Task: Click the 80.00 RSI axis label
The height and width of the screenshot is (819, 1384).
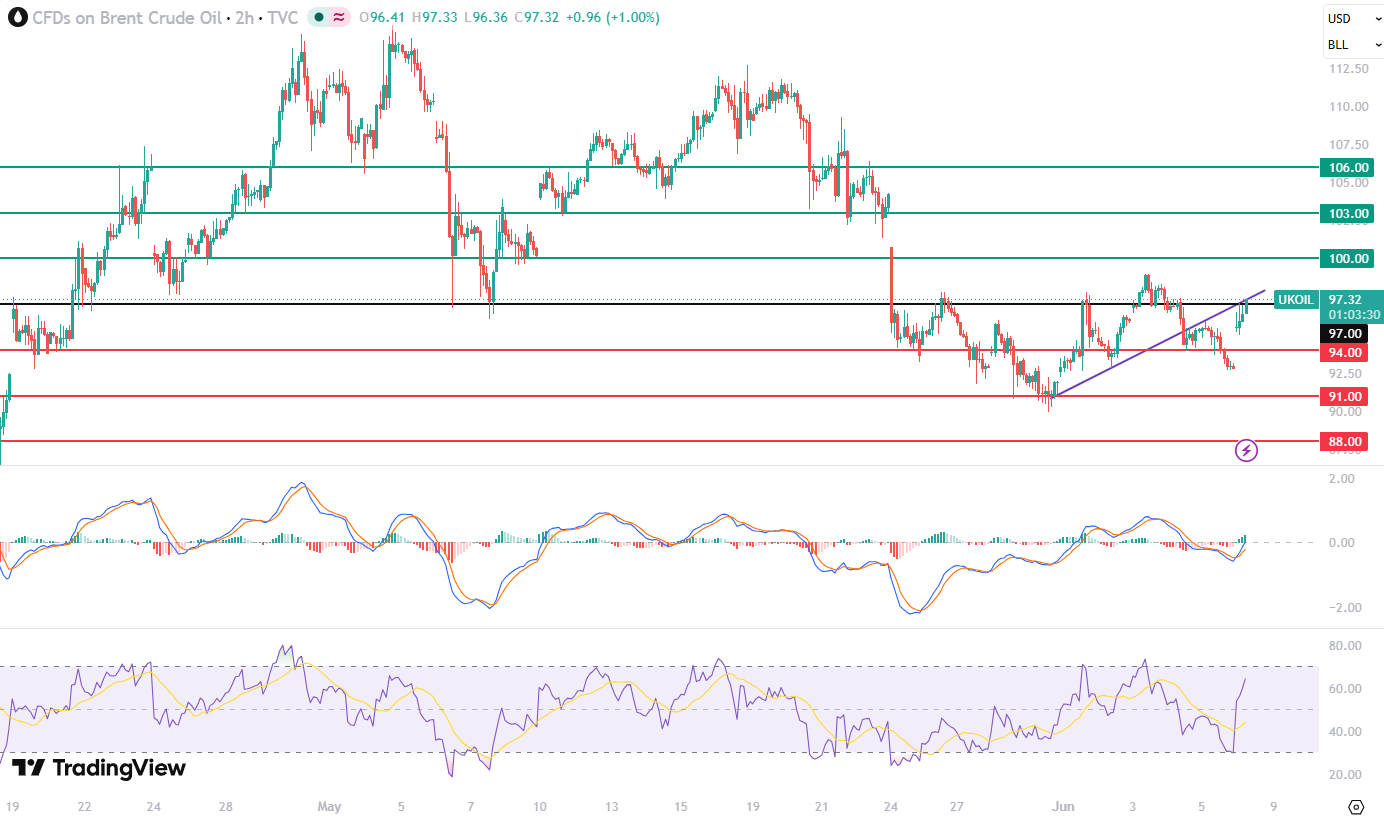Action: coord(1344,646)
